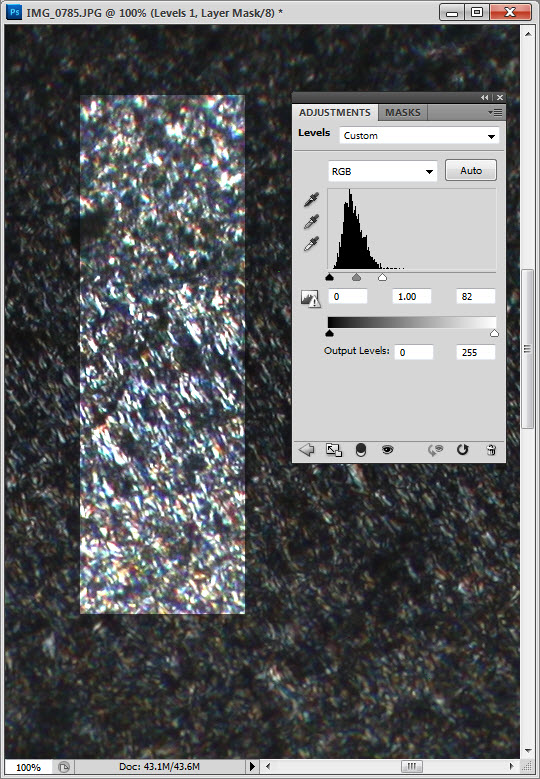Select the gray point eyedropper

pyautogui.click(x=311, y=222)
